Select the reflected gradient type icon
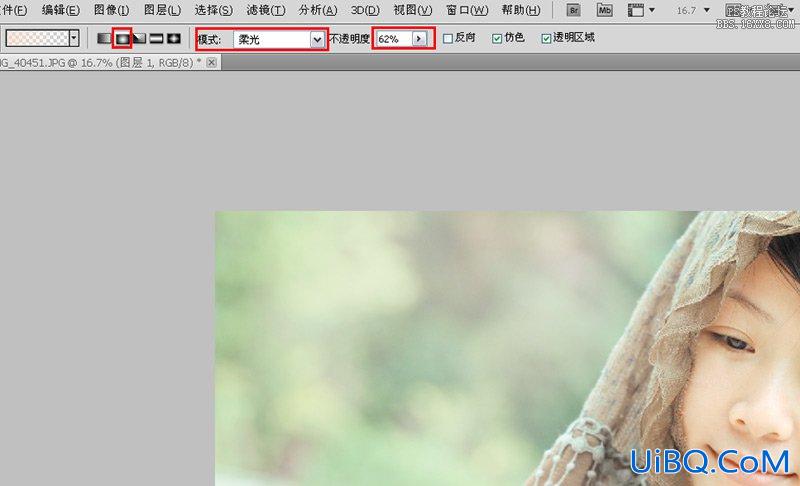This screenshot has height=486, width=800. [x=157, y=38]
